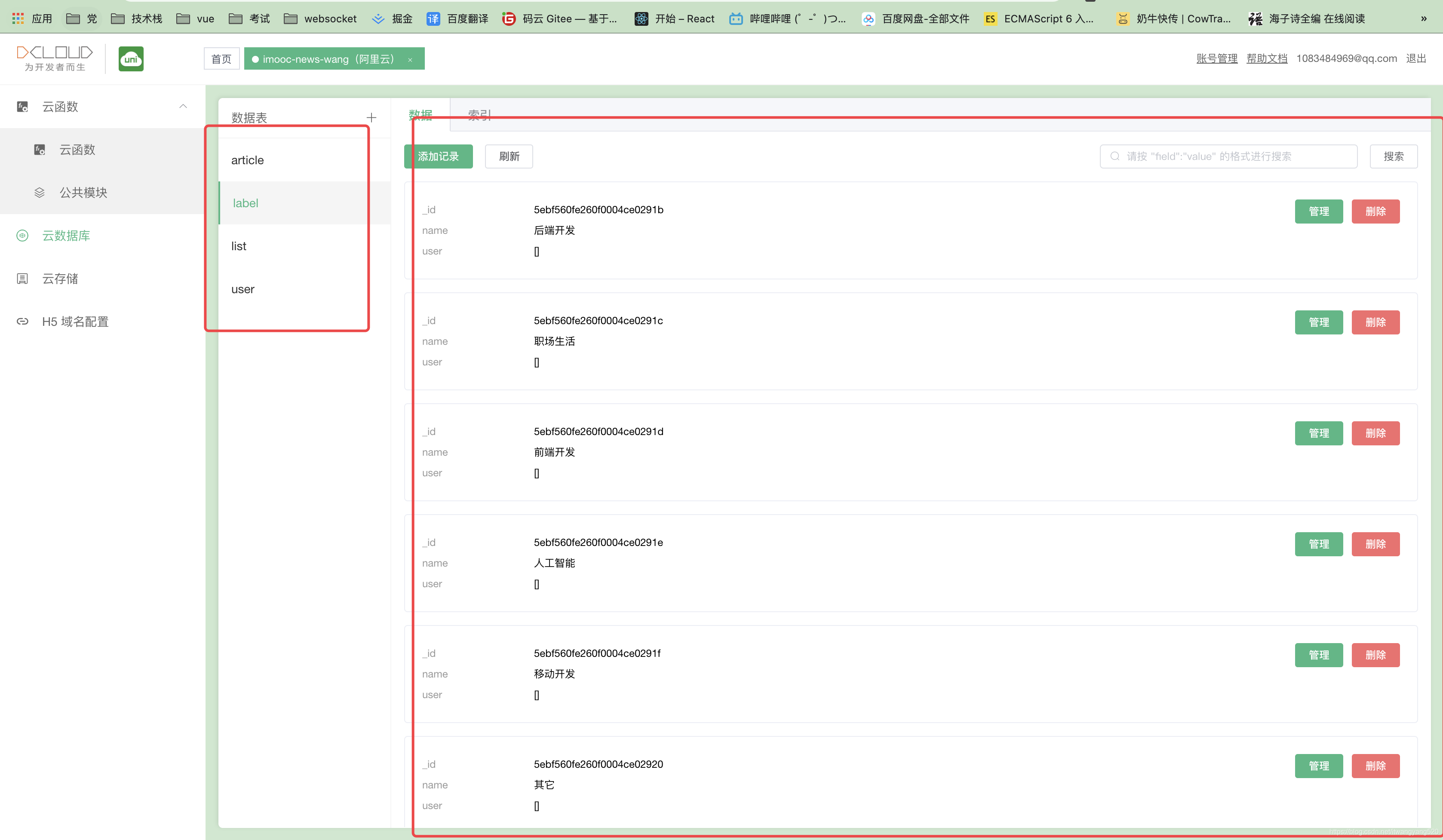Open 云函数 sub-menu item
The height and width of the screenshot is (840, 1443).
[102, 150]
